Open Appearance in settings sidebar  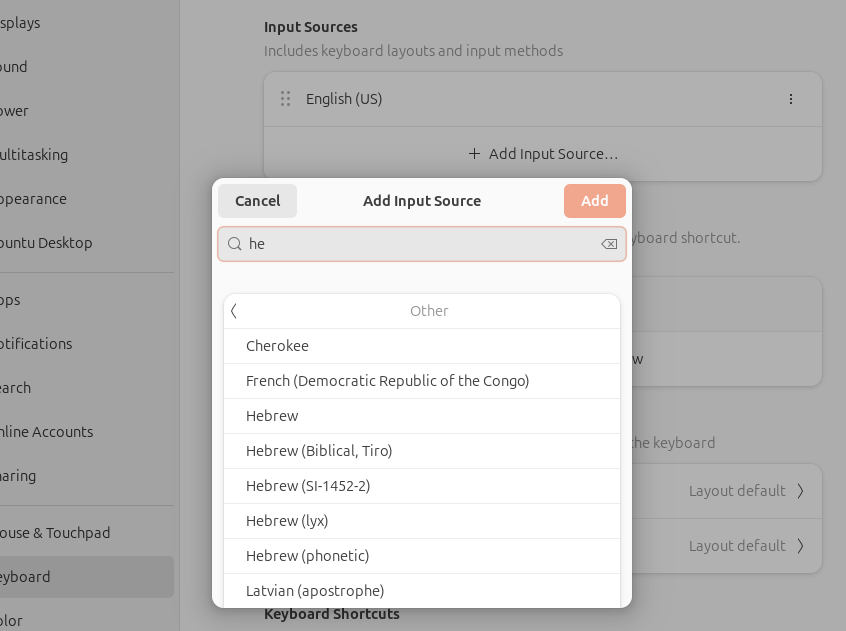[87, 199]
